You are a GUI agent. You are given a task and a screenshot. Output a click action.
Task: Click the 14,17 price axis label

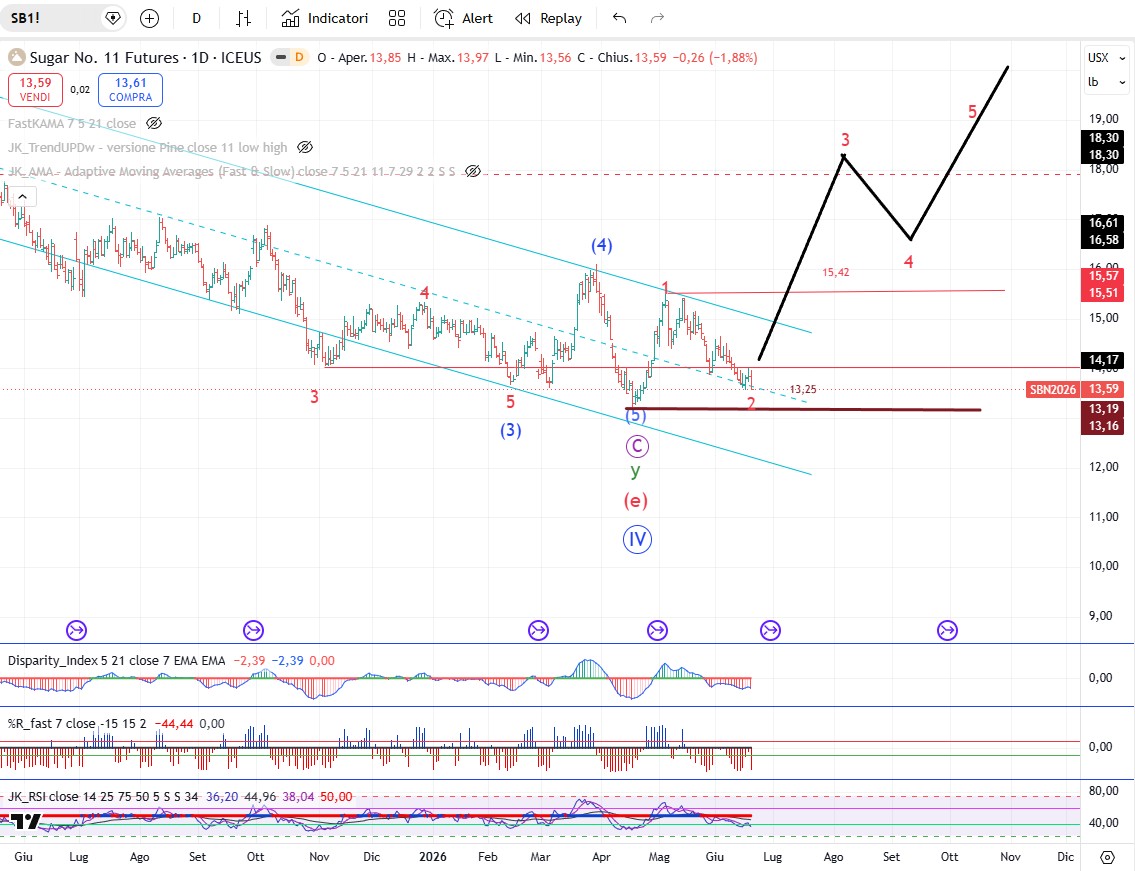pyautogui.click(x=1103, y=360)
